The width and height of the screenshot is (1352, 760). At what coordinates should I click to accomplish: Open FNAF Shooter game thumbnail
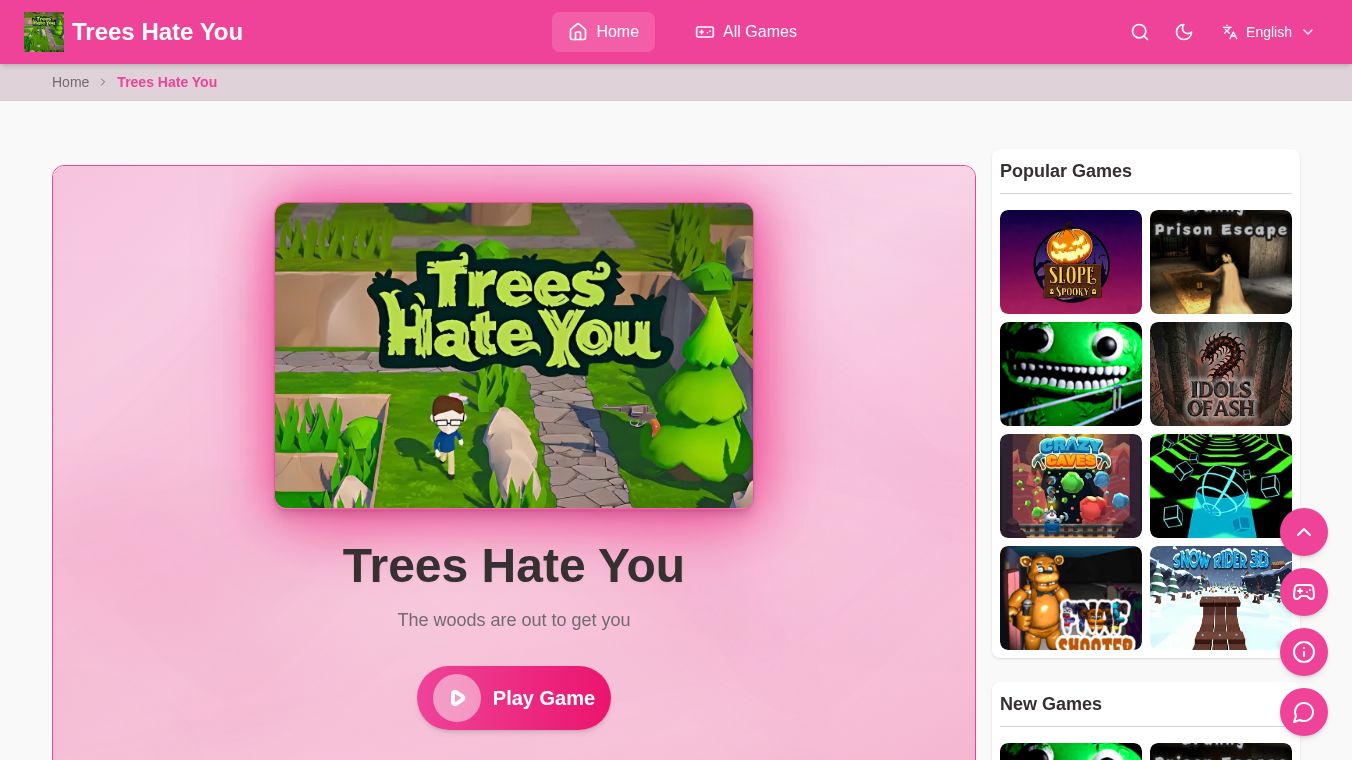point(1071,598)
